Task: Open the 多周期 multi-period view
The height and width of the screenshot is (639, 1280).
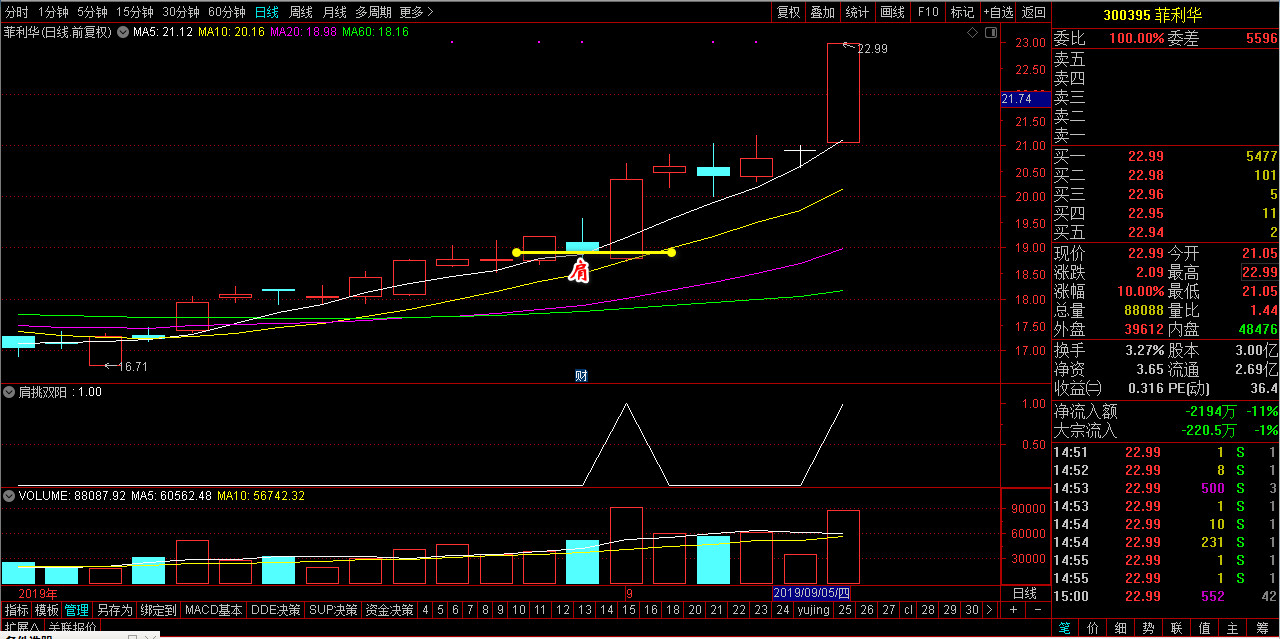Action: [374, 12]
